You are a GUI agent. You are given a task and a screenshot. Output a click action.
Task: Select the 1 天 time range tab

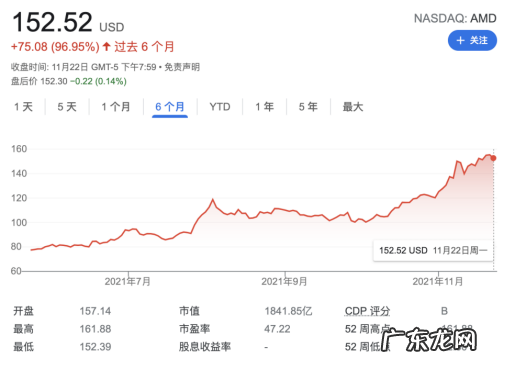(23, 107)
